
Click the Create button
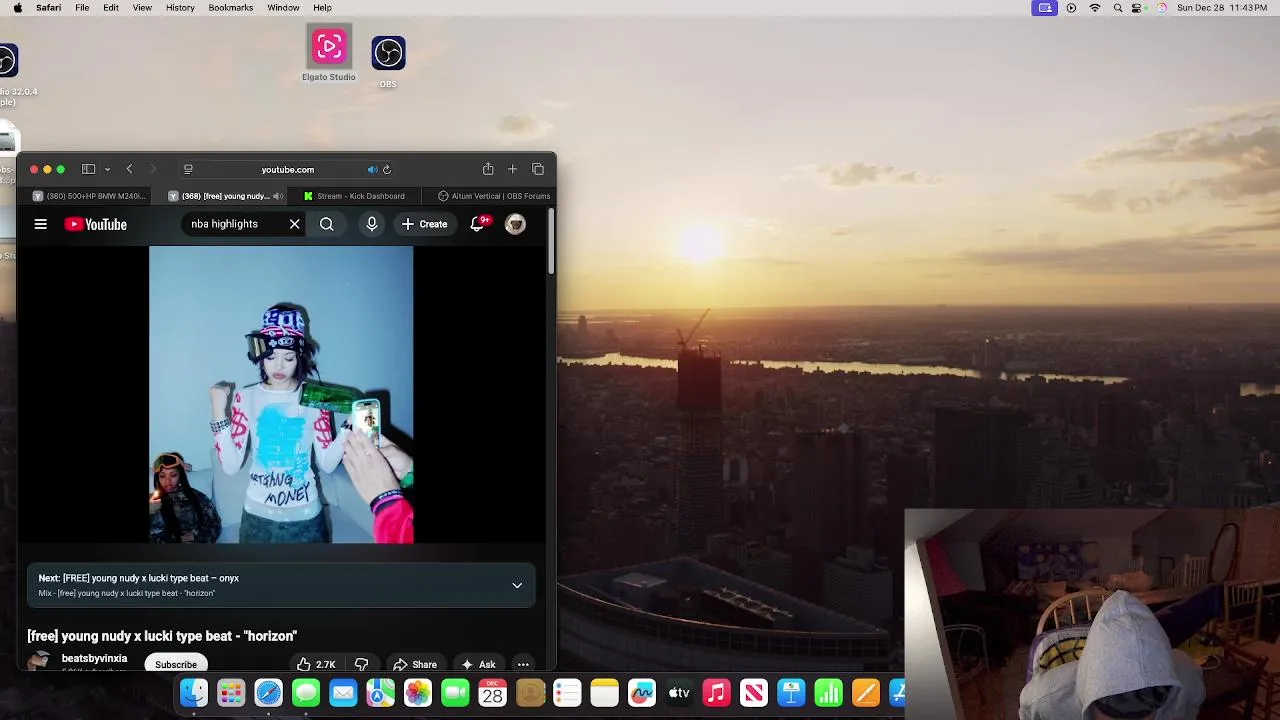(x=425, y=224)
